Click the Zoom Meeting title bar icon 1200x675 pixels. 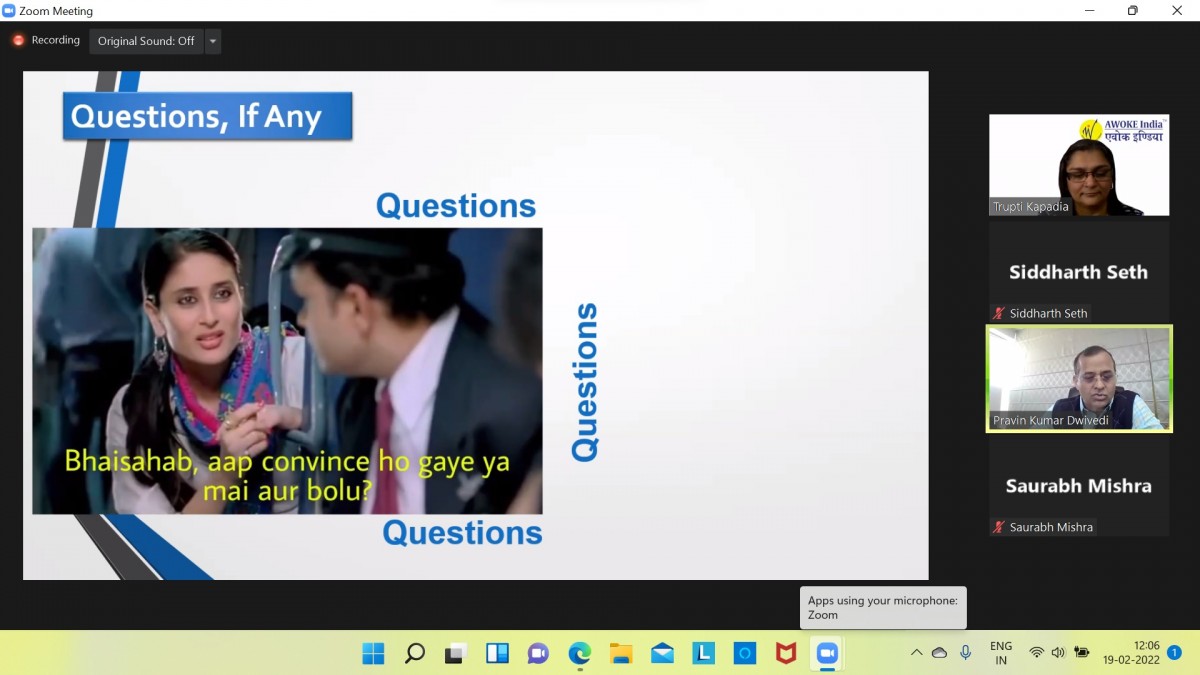pyautogui.click(x=9, y=11)
